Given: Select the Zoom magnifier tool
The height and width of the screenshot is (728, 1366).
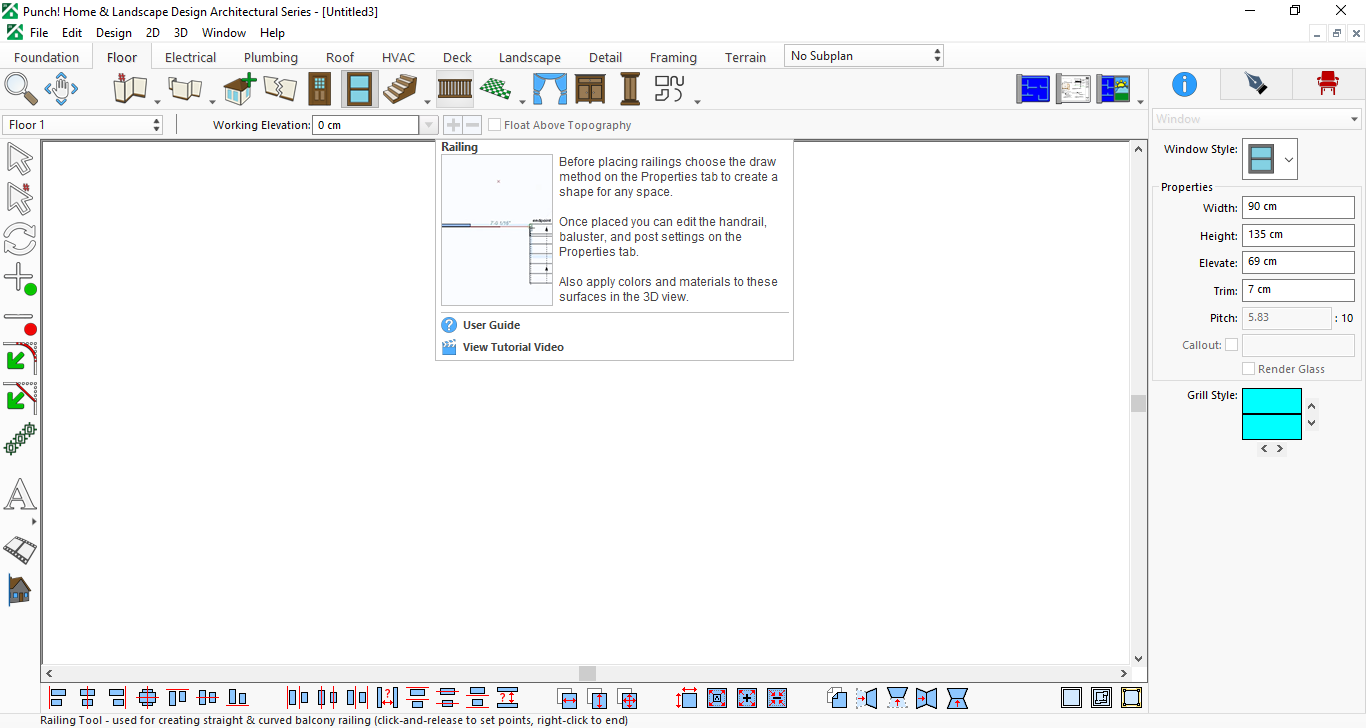Looking at the screenshot, I should 21,89.
